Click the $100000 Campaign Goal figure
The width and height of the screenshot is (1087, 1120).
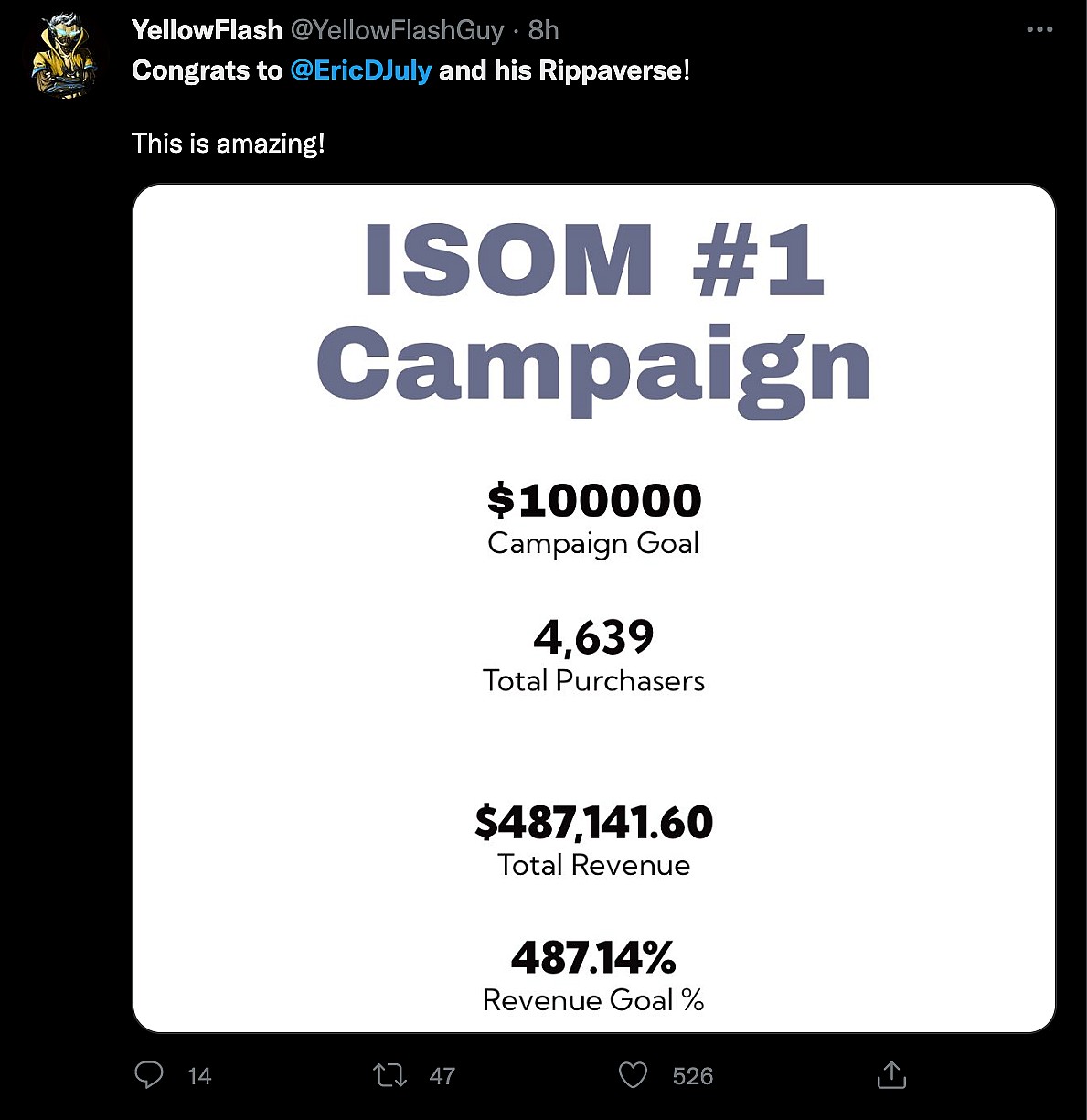(x=594, y=500)
